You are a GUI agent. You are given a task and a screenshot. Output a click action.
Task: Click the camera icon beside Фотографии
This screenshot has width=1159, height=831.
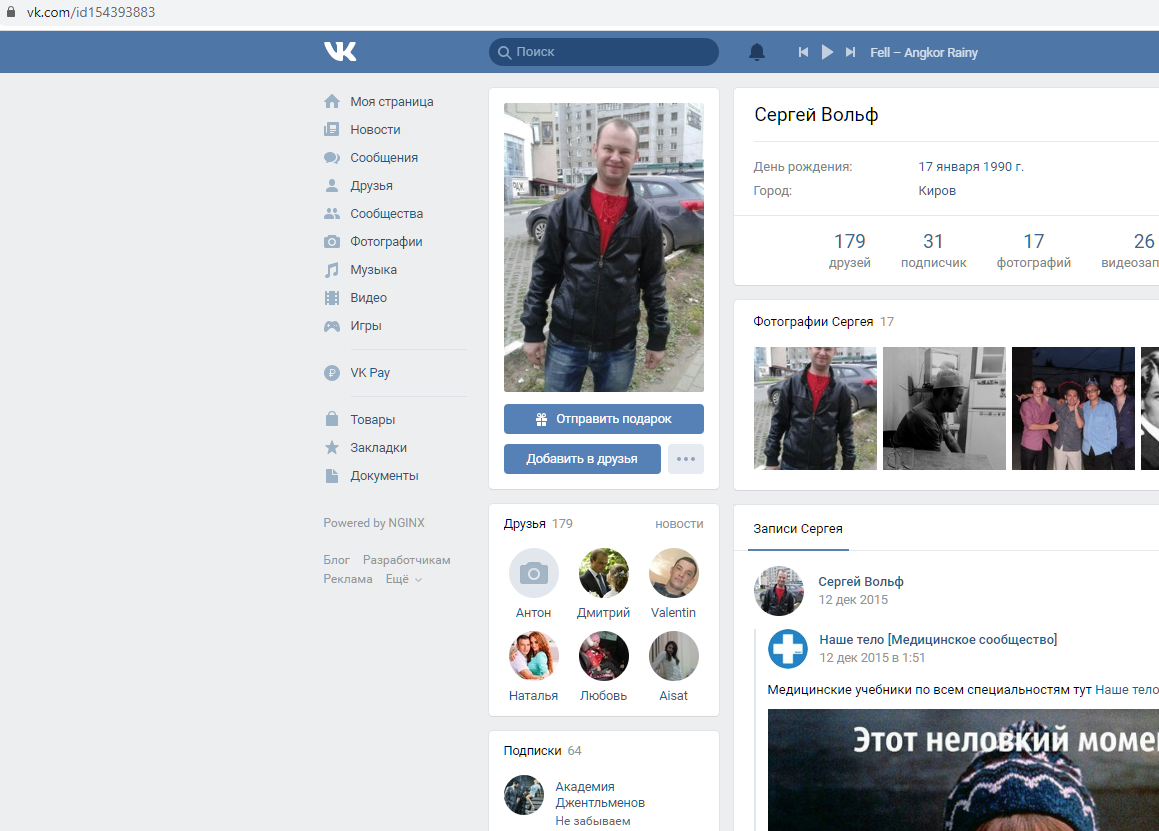(x=332, y=242)
